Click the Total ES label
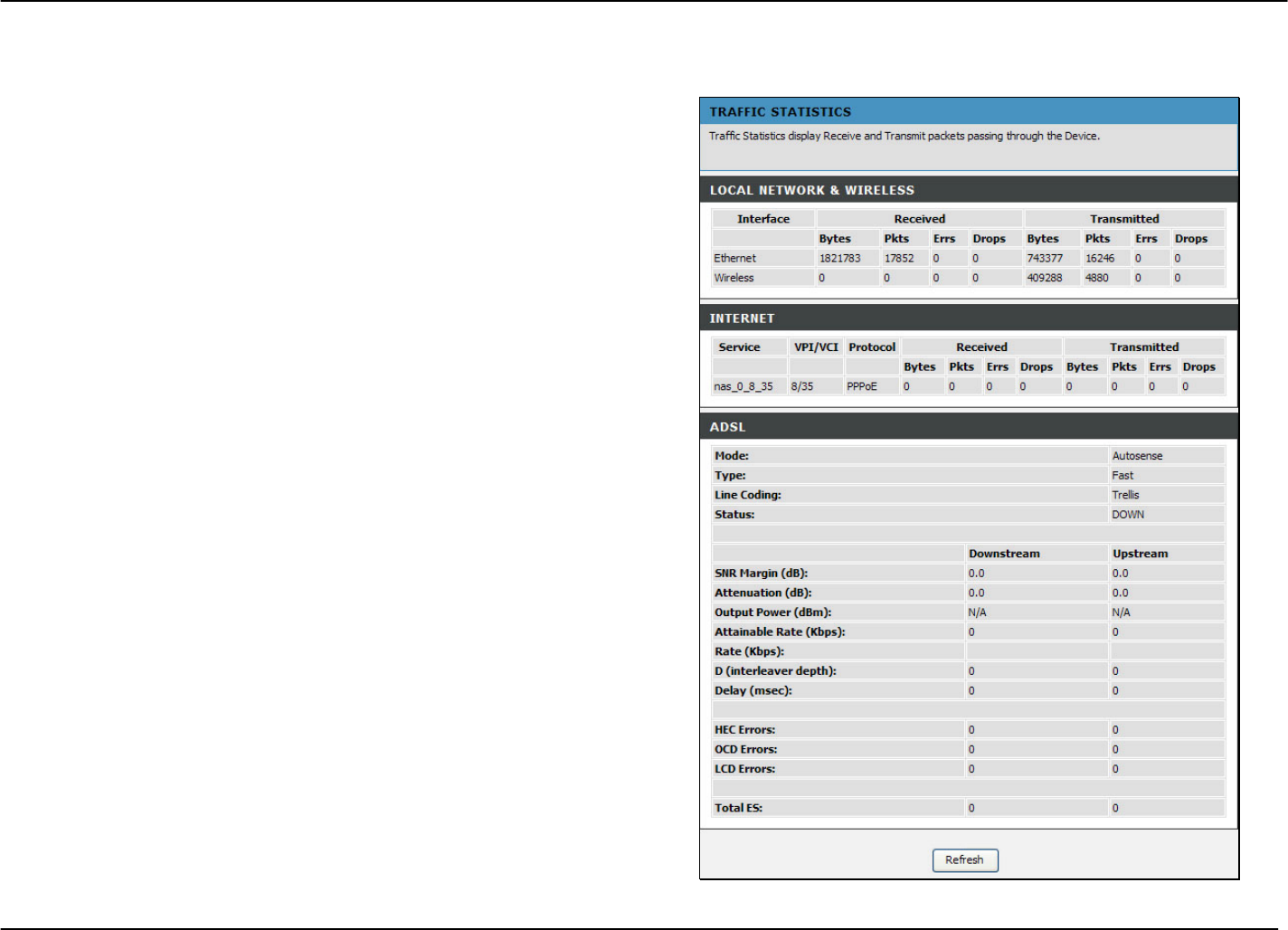This screenshot has height=930, width=1288. (738, 809)
